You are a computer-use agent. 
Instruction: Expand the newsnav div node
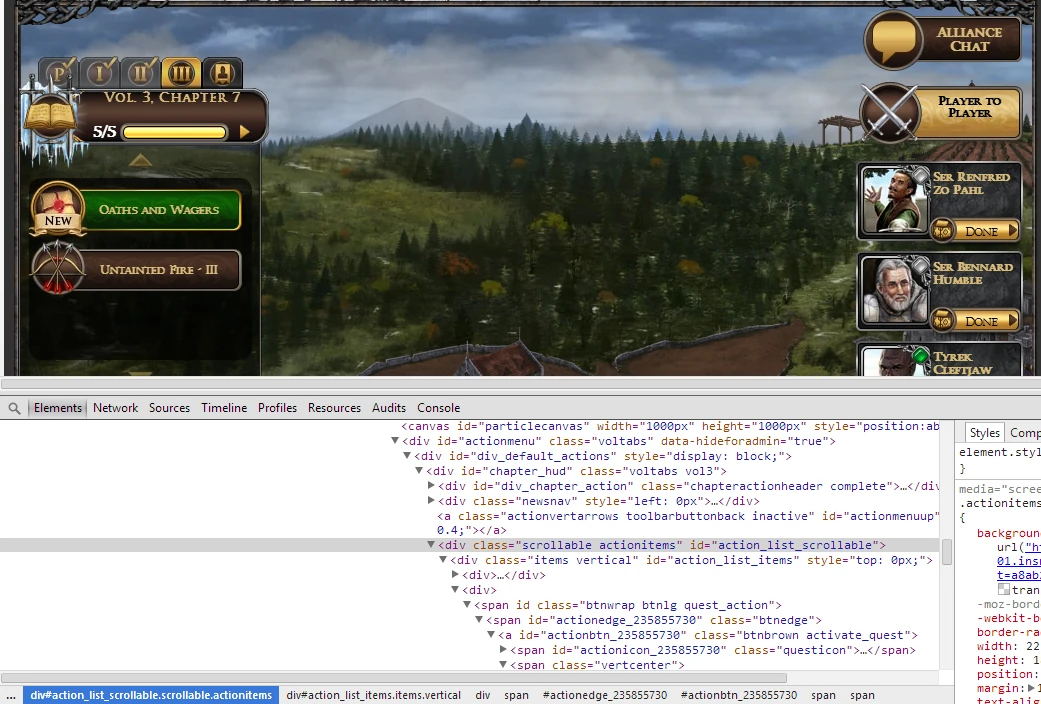tap(431, 501)
